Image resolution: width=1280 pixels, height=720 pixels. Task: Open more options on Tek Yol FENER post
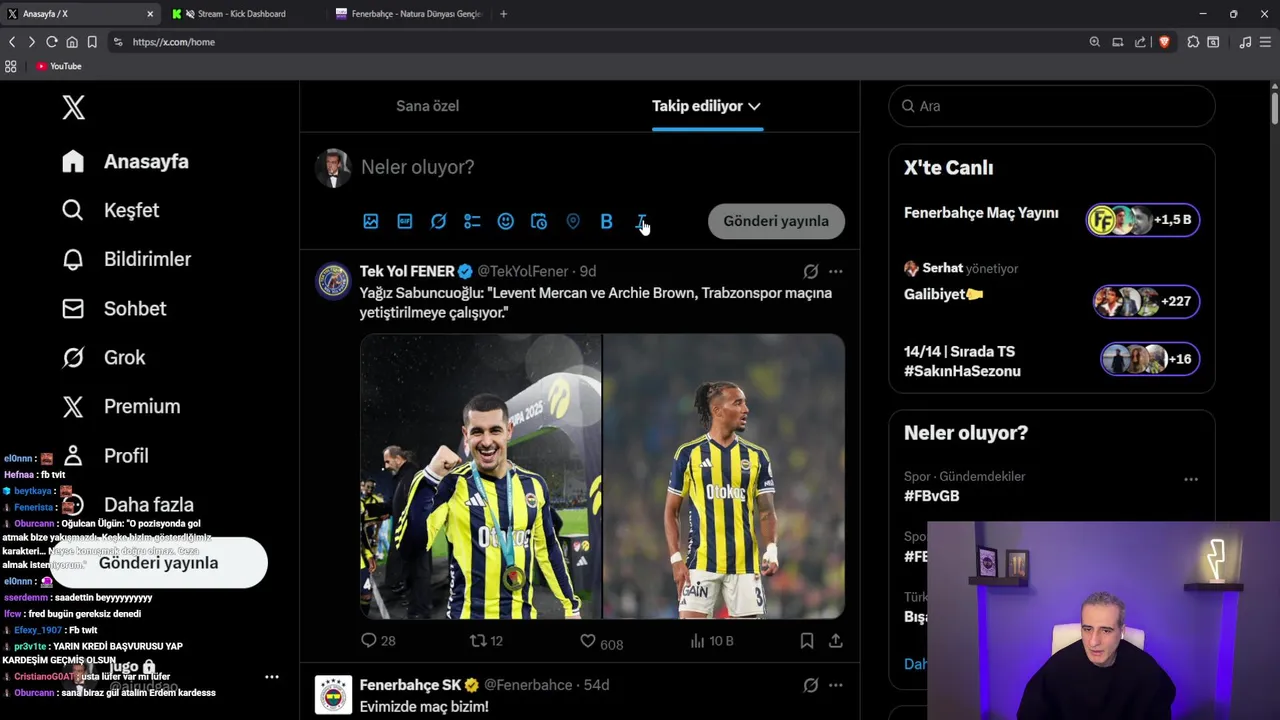click(836, 271)
